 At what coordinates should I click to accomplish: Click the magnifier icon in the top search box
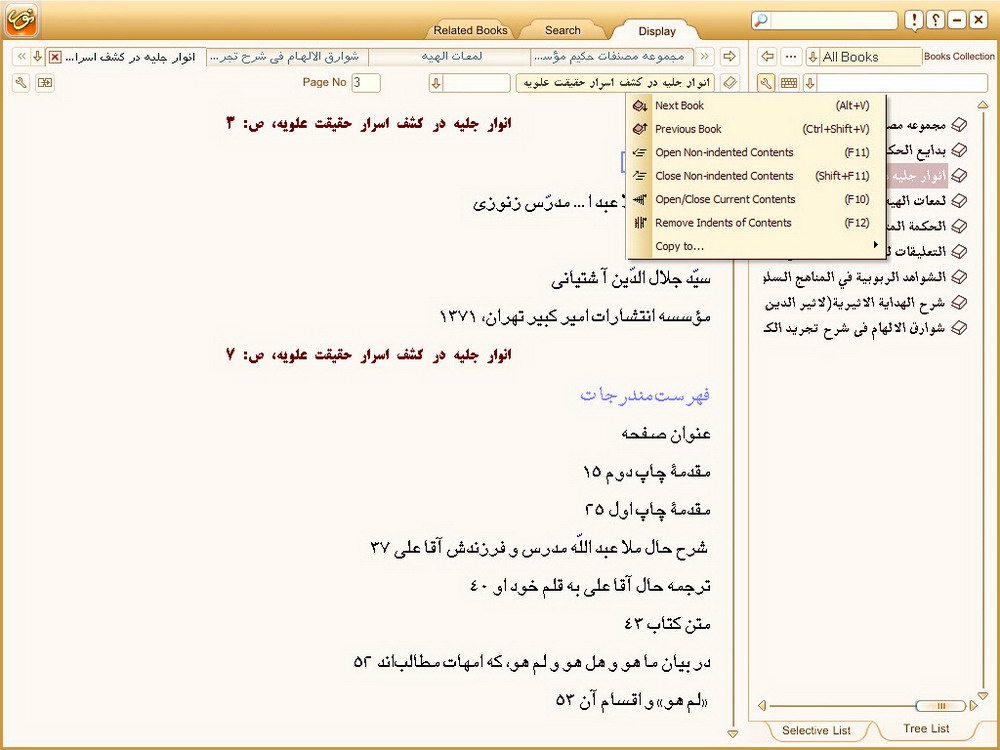[x=762, y=20]
